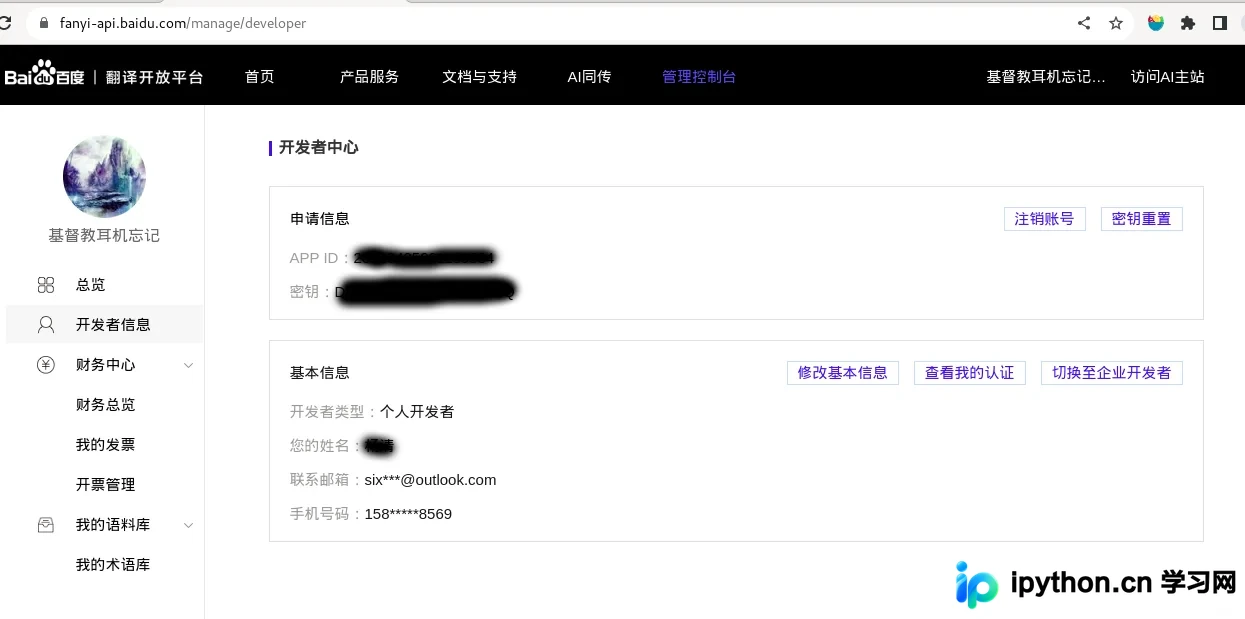1245x619 pixels.
Task: Open 财务总览 sidebar item
Action: click(x=104, y=405)
